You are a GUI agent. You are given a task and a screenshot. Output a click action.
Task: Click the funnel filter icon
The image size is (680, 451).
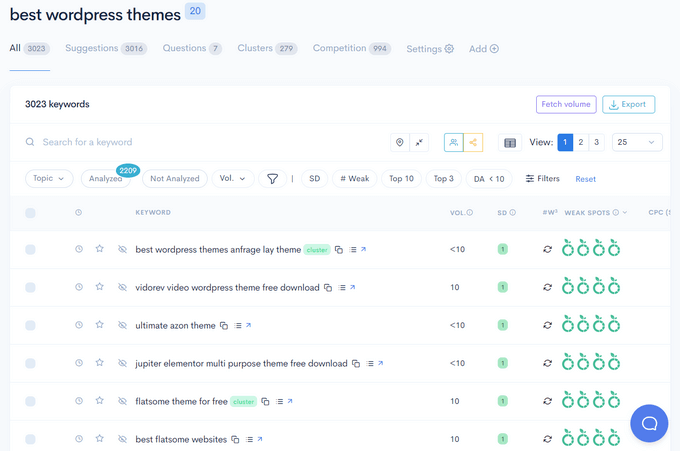click(x=271, y=179)
